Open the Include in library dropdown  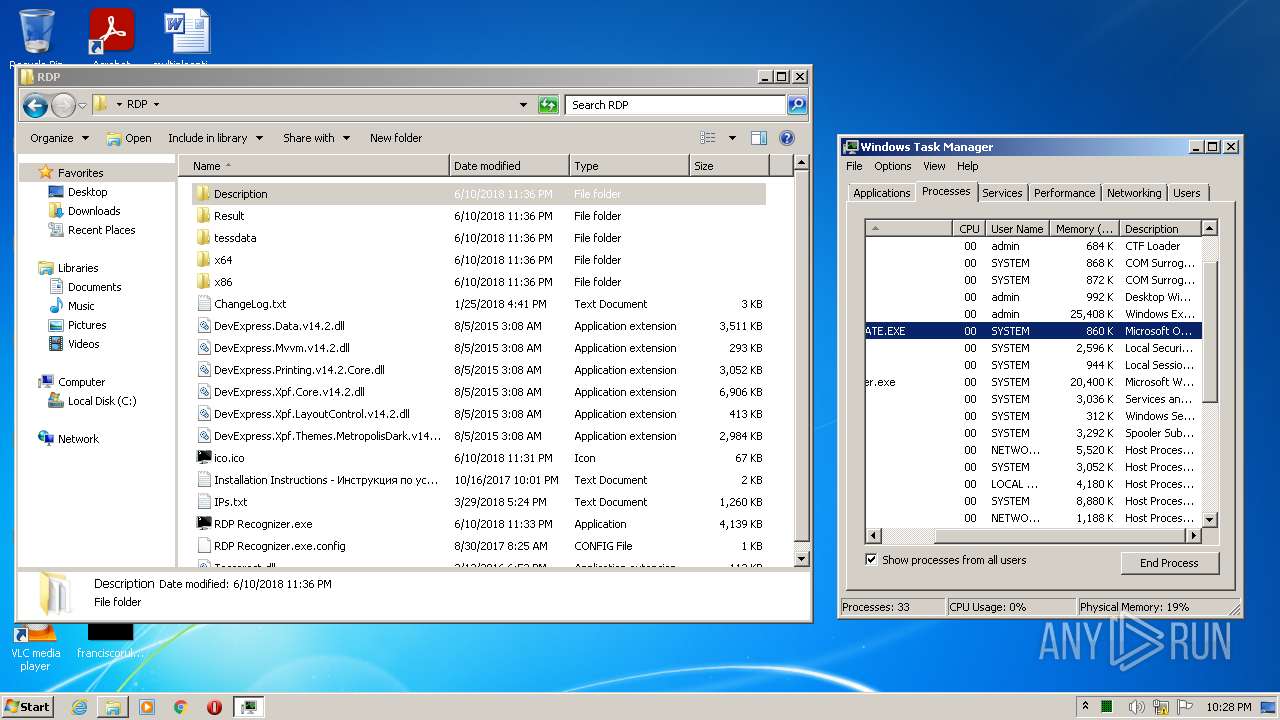[215, 138]
